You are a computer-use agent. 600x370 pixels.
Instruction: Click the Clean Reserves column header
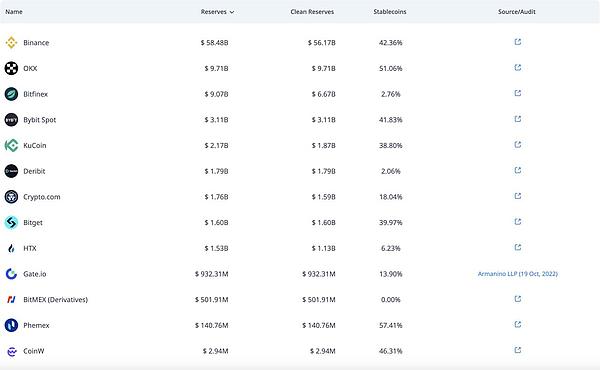click(x=312, y=12)
